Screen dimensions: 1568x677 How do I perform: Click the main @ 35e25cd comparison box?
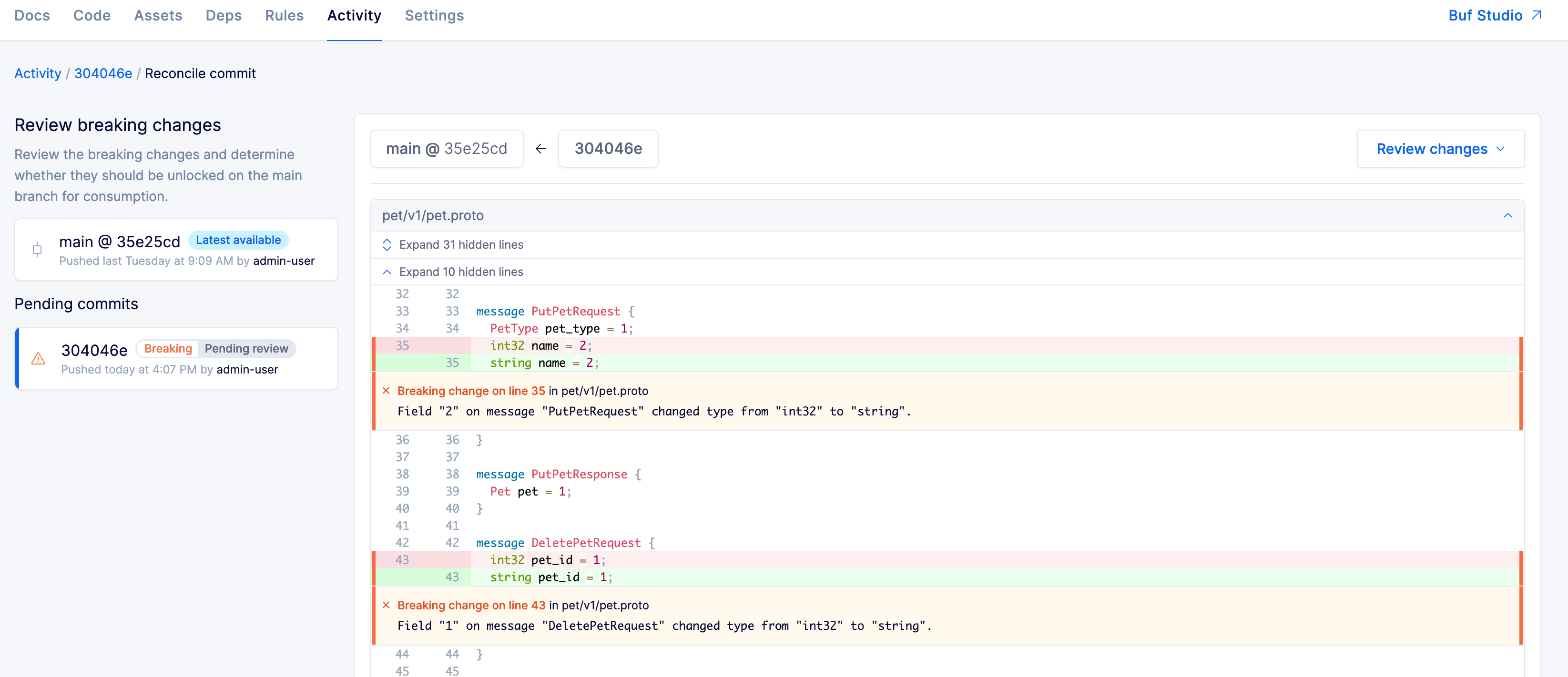447,149
